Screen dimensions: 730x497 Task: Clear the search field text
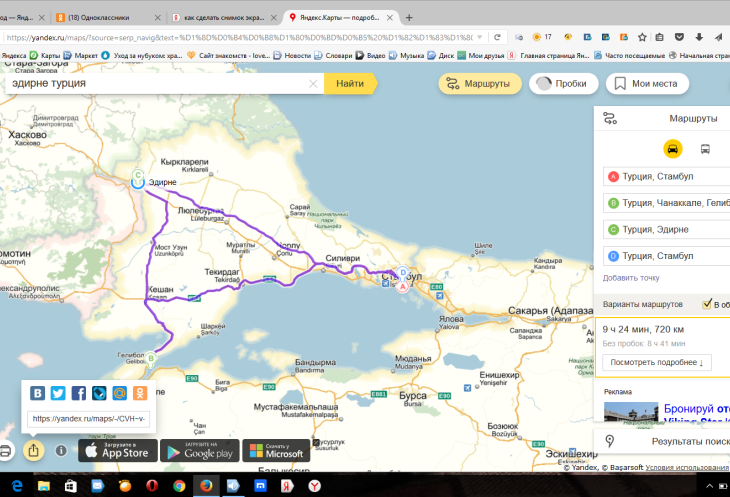click(313, 84)
